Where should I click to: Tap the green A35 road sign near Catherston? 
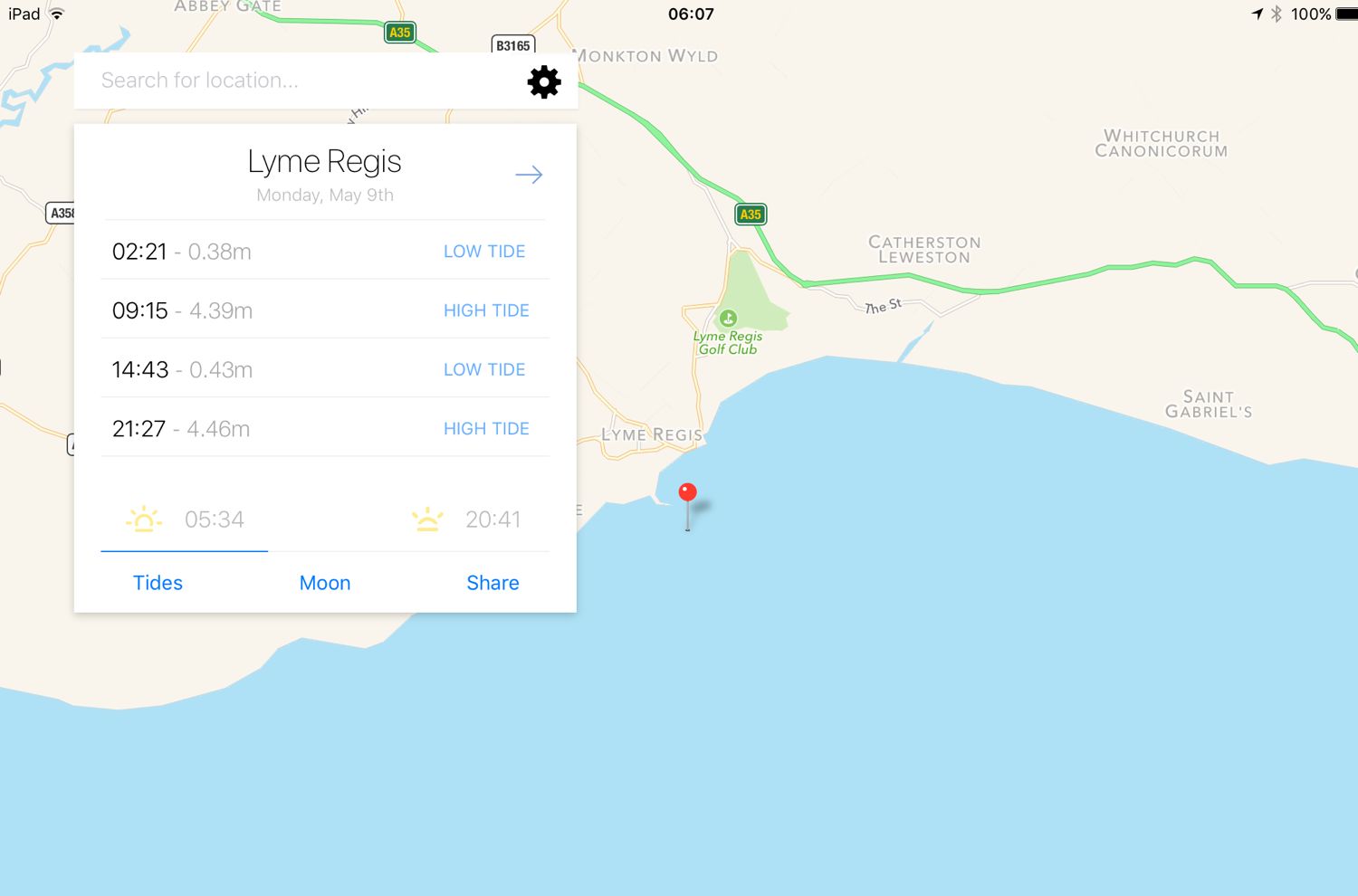point(751,214)
